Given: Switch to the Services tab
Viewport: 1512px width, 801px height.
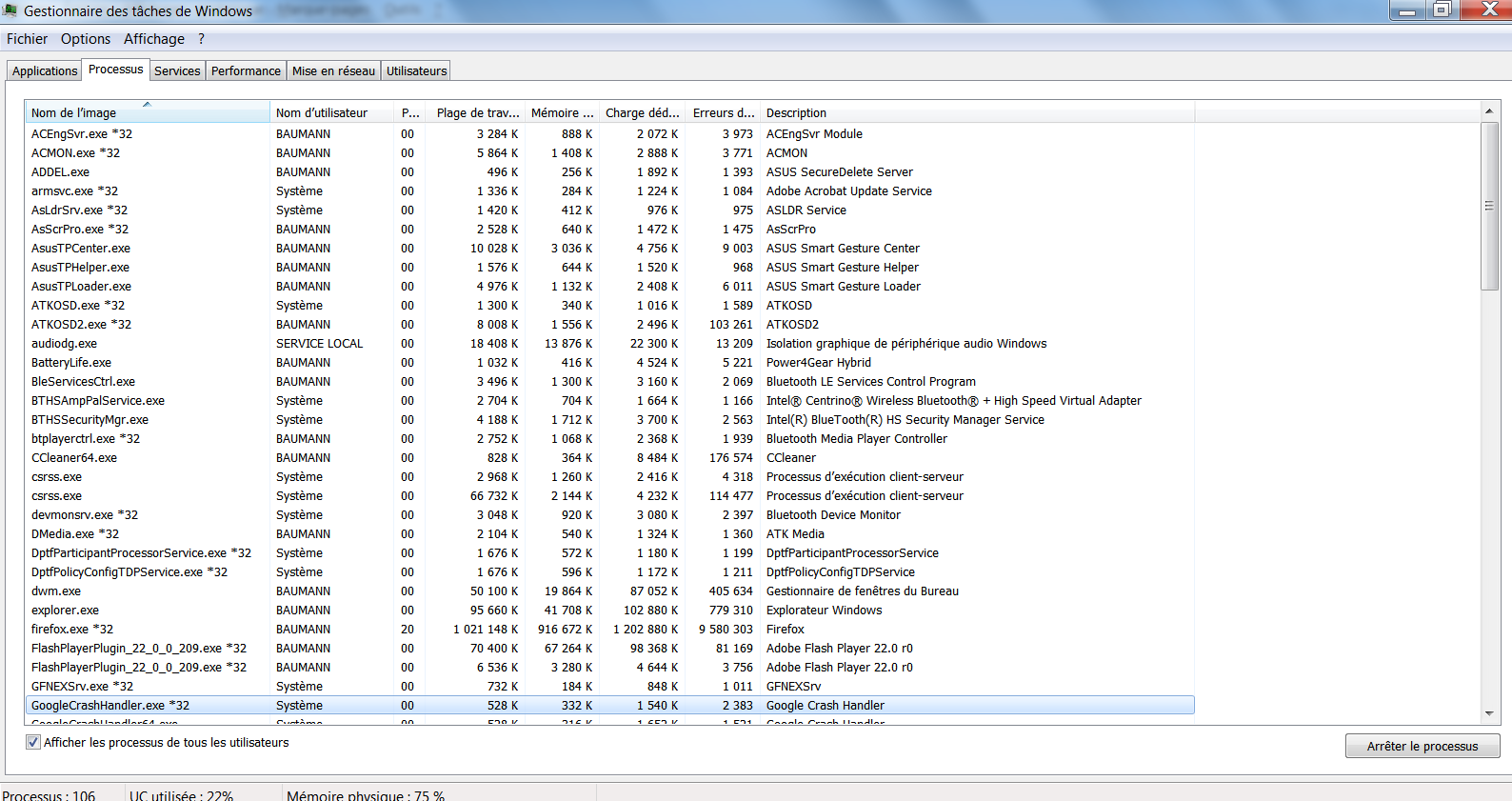Looking at the screenshot, I should click(x=177, y=71).
